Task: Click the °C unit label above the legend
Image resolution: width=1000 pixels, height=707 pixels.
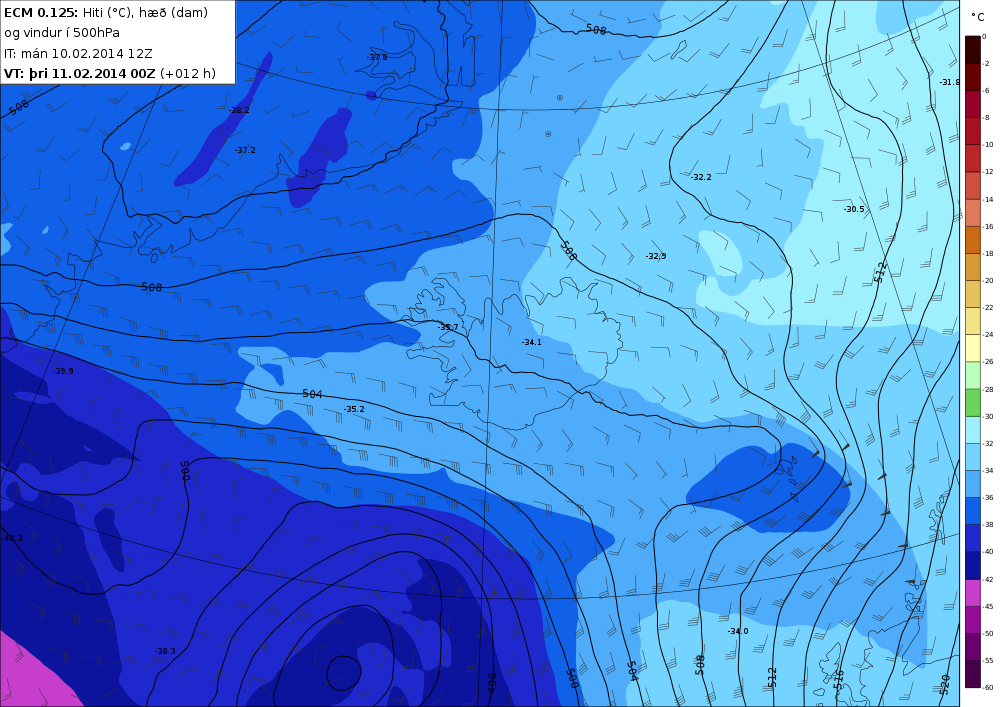Action: click(978, 17)
